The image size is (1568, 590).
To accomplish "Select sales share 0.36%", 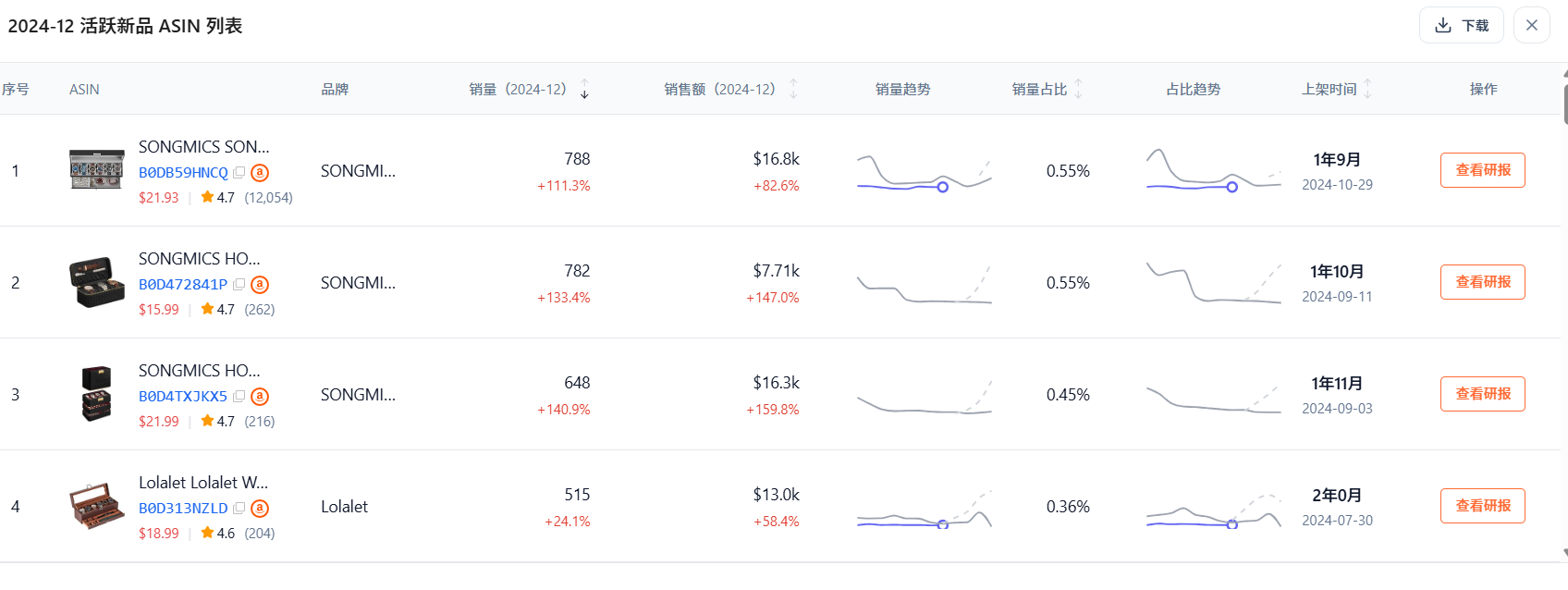I will point(1068,507).
